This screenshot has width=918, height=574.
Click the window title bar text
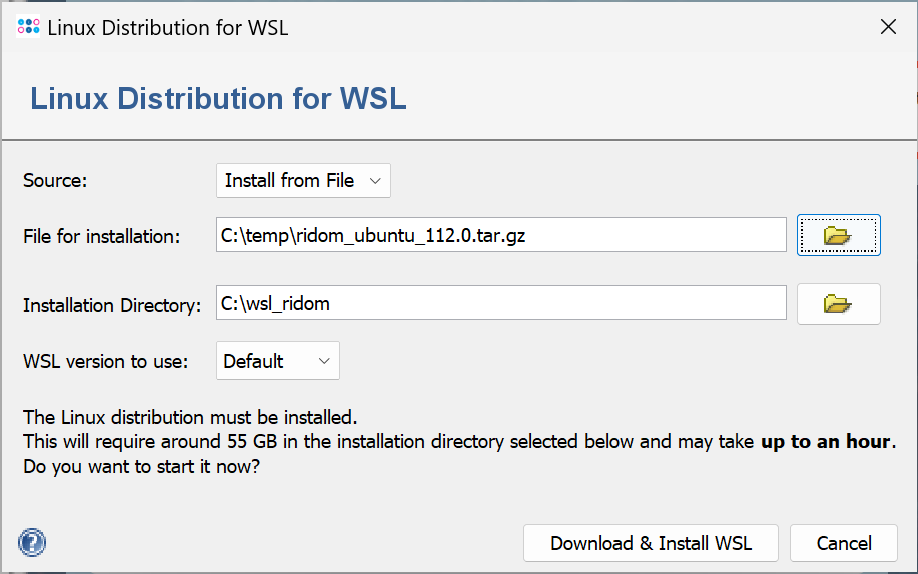(168, 28)
